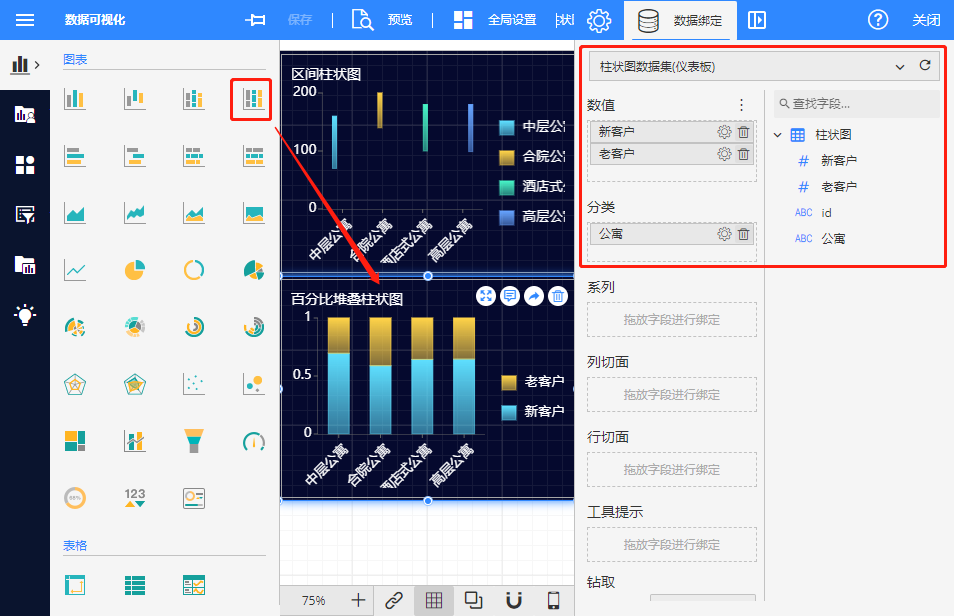This screenshot has height=616, width=954.
Task: Open settings gear for 新客户 value field
Action: (724, 131)
